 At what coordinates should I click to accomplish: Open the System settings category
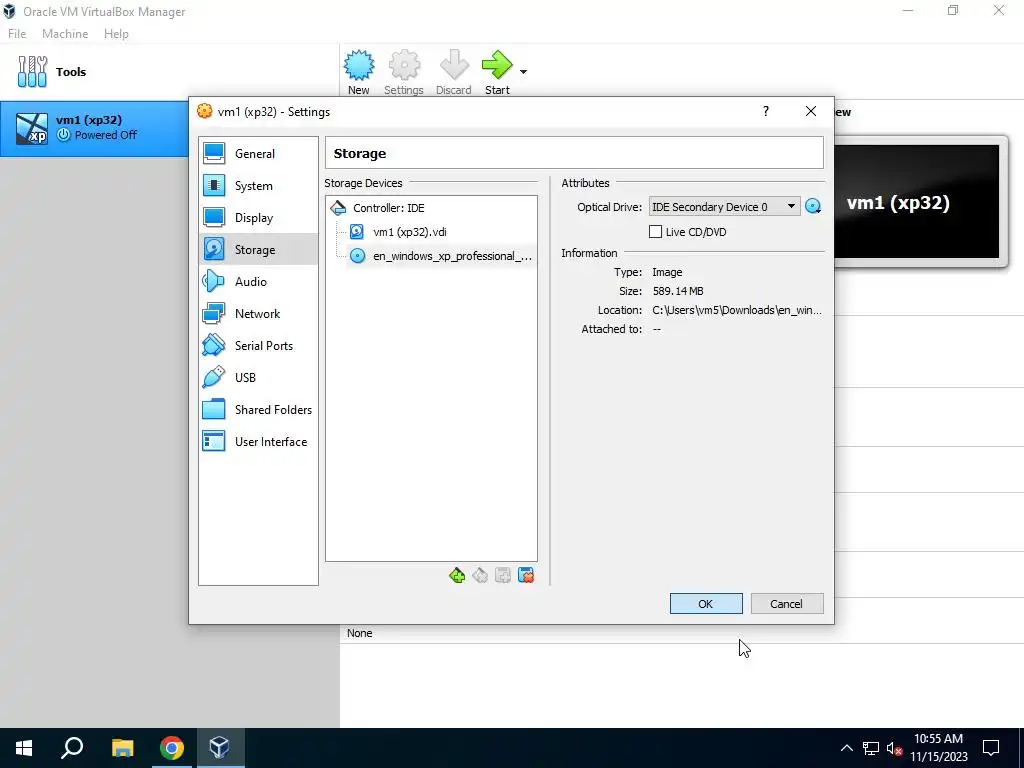click(x=258, y=185)
